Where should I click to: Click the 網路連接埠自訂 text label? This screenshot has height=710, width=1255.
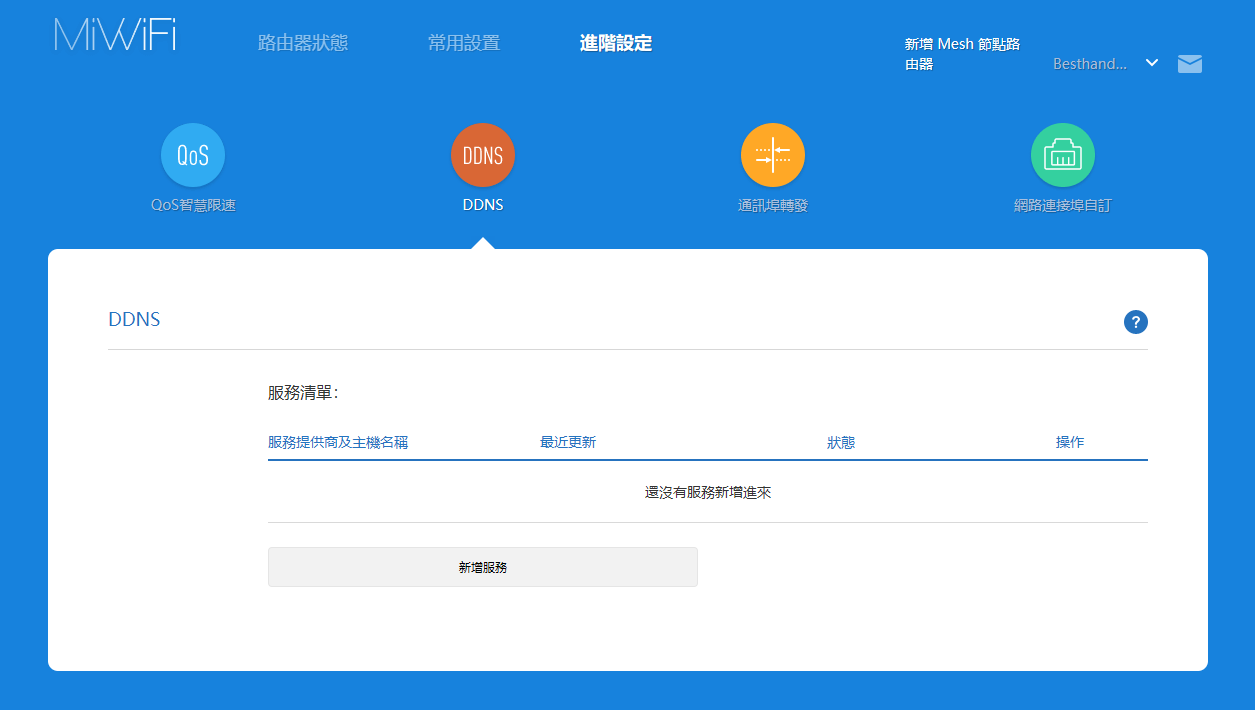[x=1063, y=206]
